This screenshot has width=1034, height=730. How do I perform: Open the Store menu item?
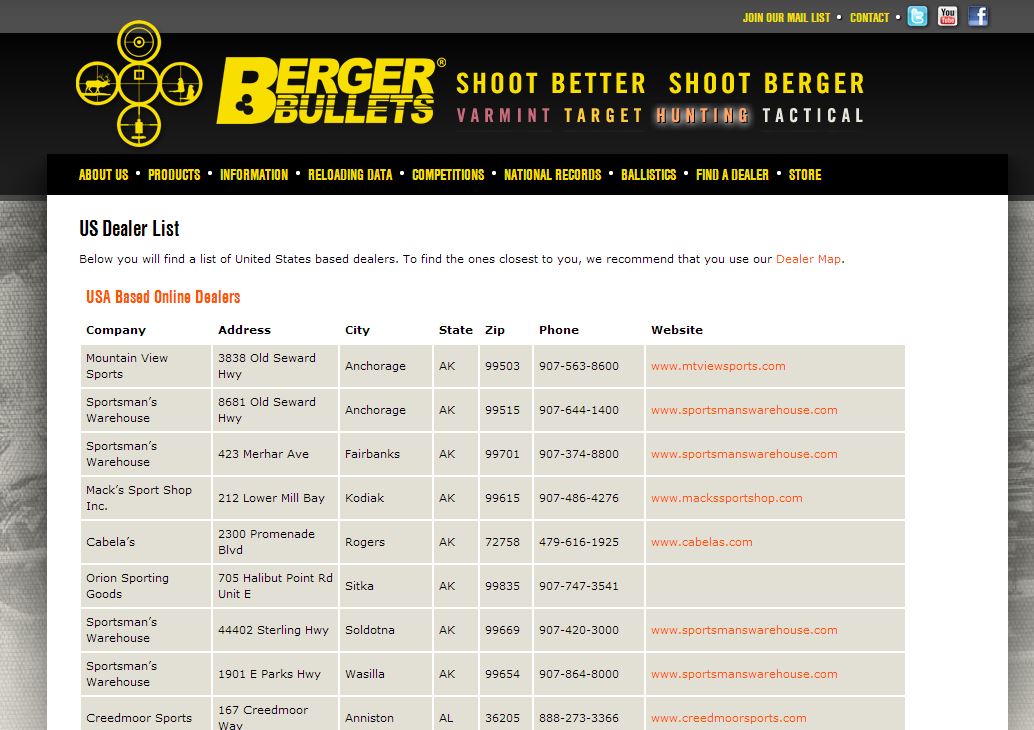tap(805, 175)
